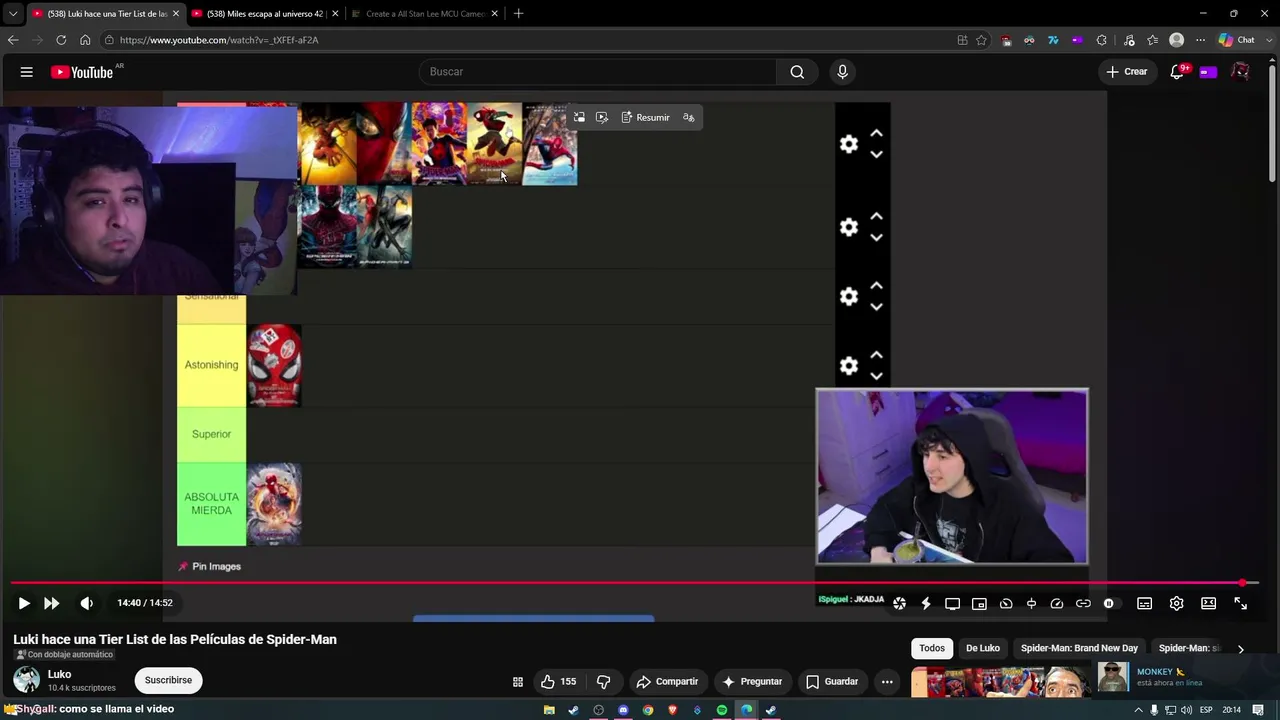1280x720 pixels.
Task: Show more filter chips with right arrow
Action: pyautogui.click(x=1241, y=649)
